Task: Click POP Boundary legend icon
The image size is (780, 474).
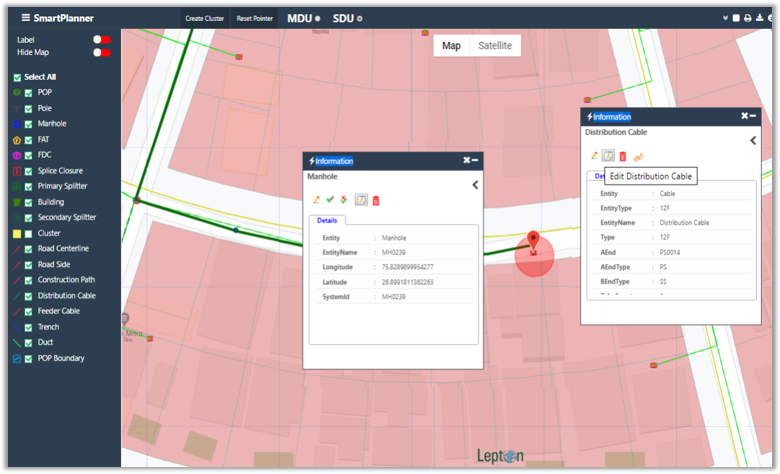Action: [x=17, y=359]
